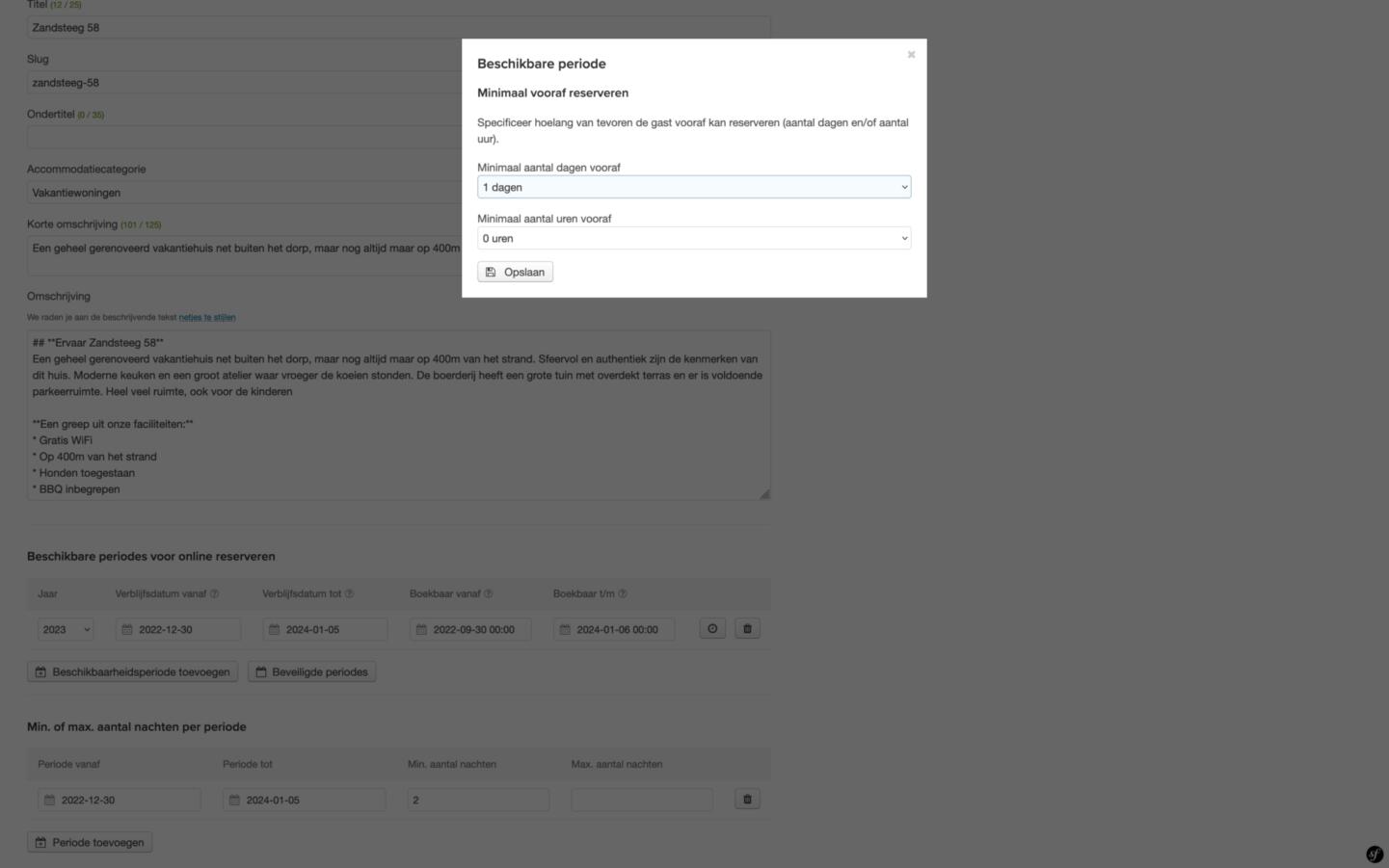Delete the availability period with trash icon
Screen dimensions: 1389x868
[747, 629]
